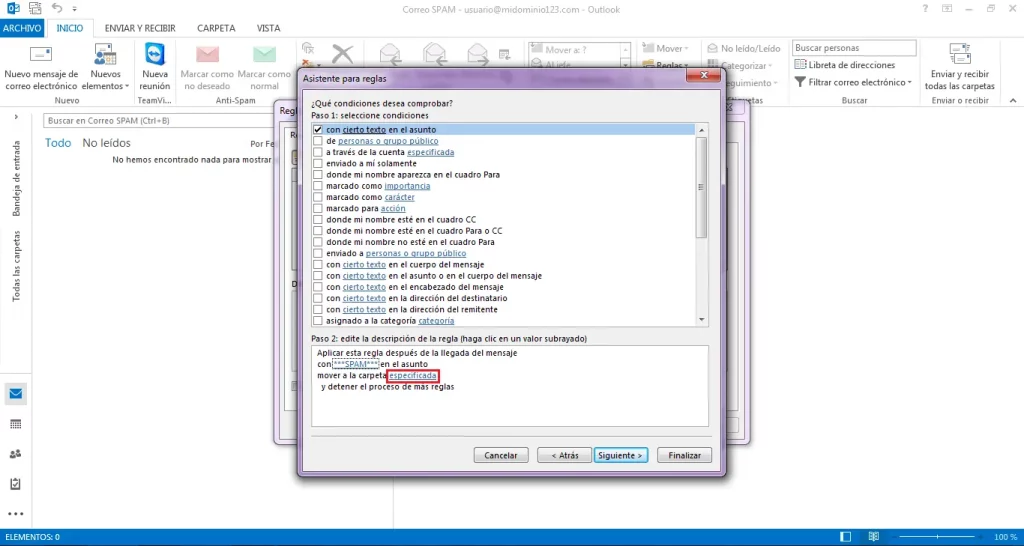Open more navigation options ellipsis
Screen dimensions: 1024x546
coord(16,514)
